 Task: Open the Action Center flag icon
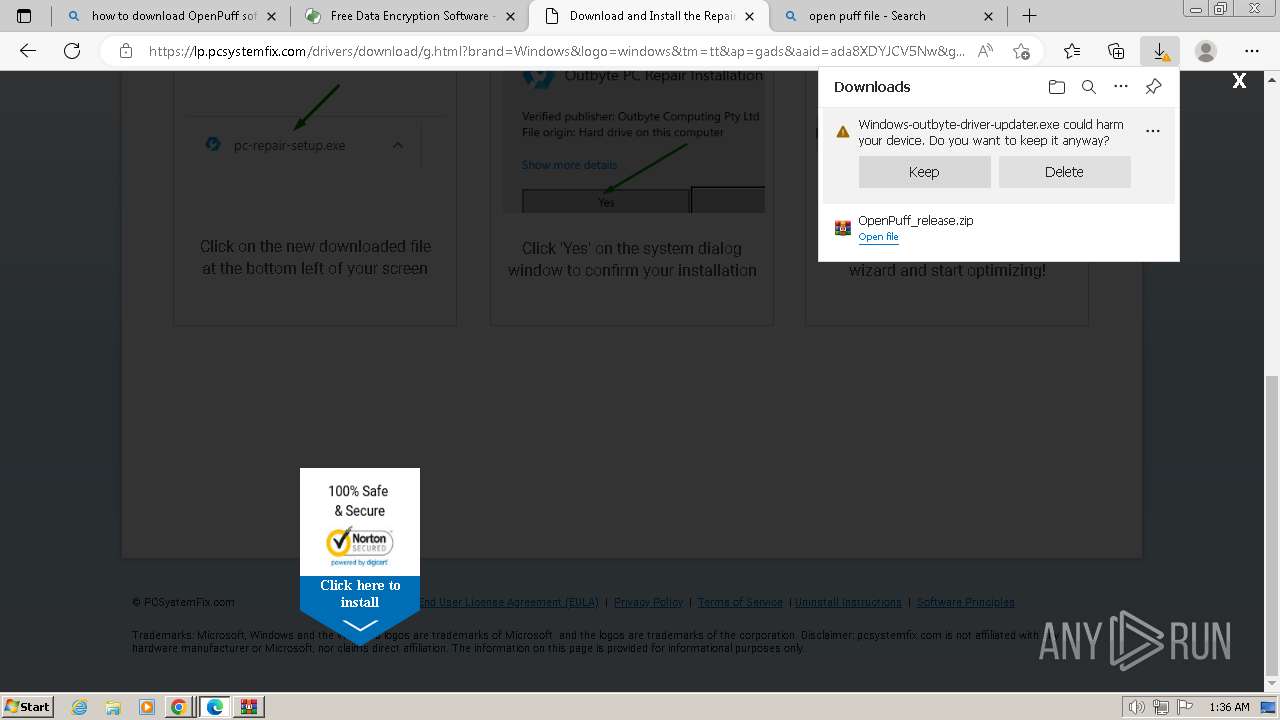[x=1185, y=707]
